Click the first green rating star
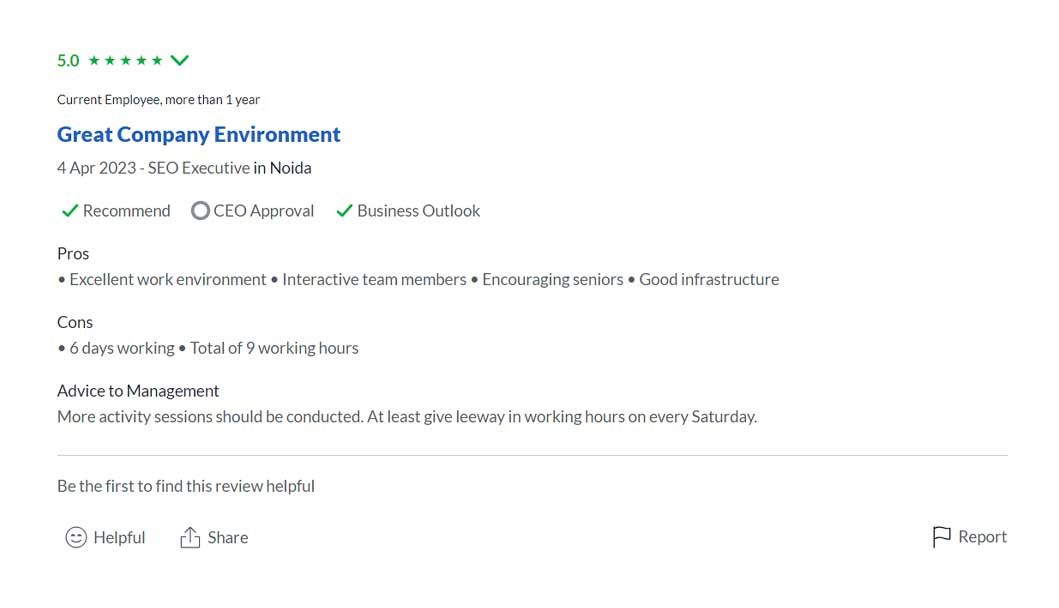Screen dimensions: 1059x608 pyautogui.click(x=94, y=61)
